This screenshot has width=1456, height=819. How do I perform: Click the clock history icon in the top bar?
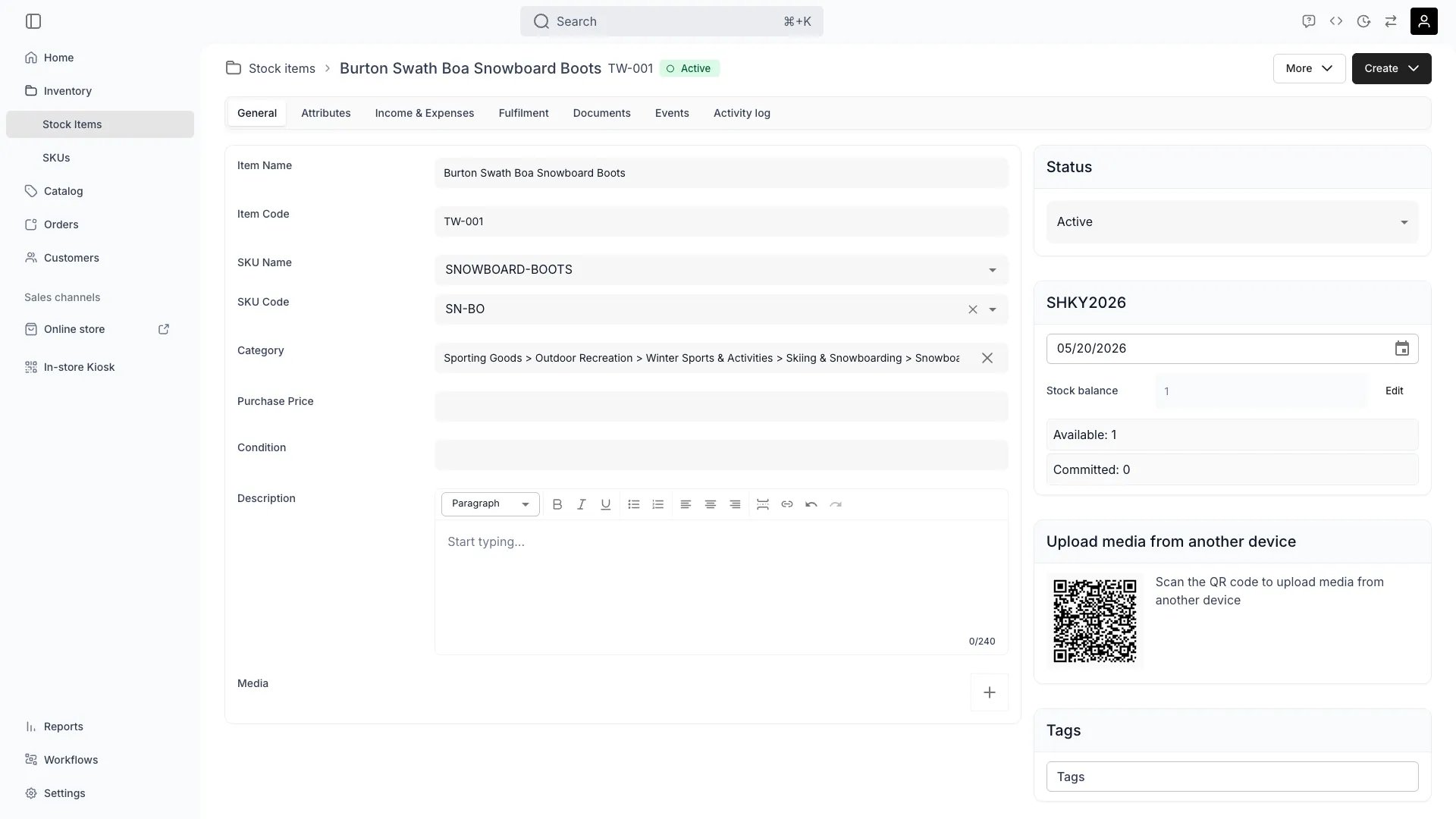1363,21
